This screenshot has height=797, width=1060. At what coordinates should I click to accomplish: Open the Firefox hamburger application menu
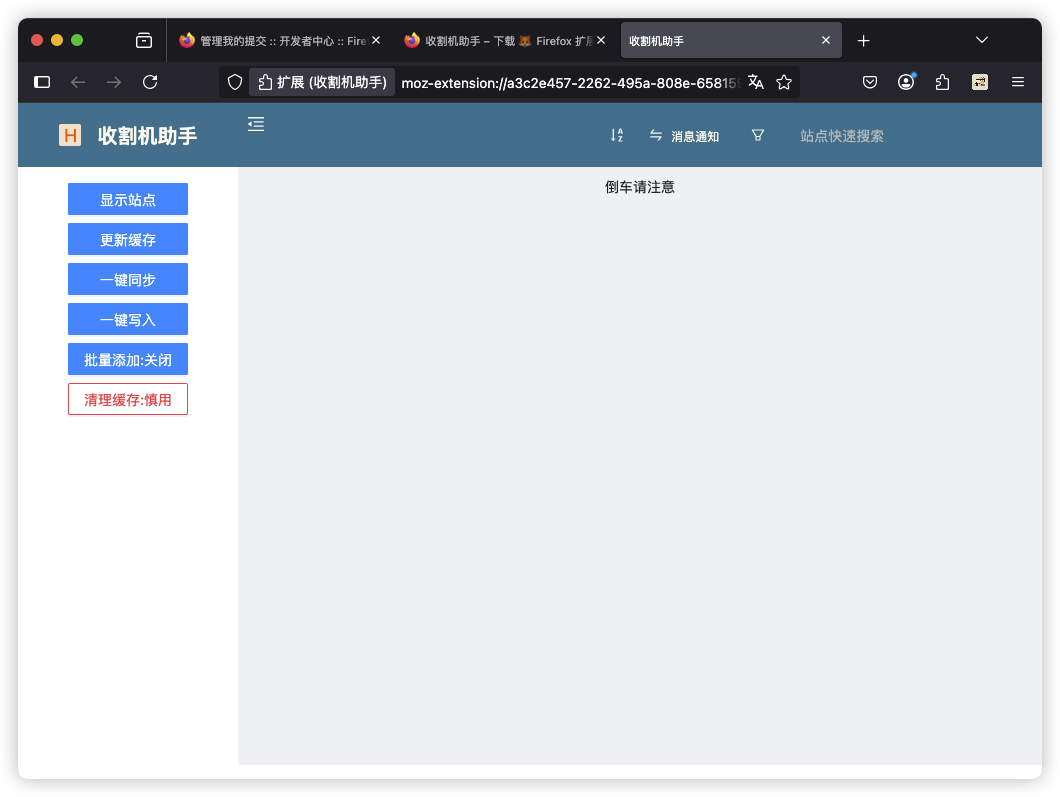[1017, 82]
